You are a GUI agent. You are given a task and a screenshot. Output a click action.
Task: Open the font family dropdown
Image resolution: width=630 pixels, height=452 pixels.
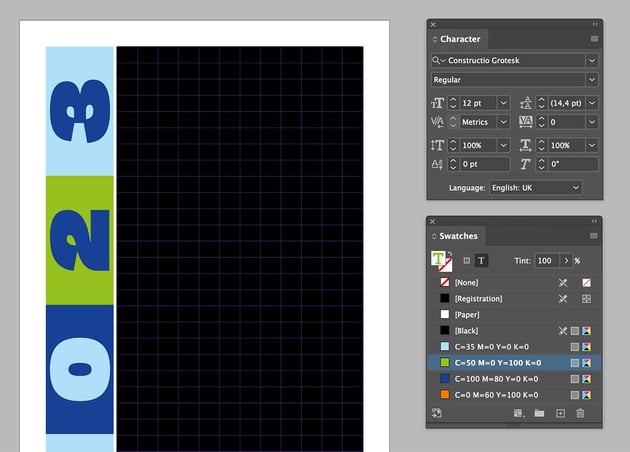coord(592,60)
